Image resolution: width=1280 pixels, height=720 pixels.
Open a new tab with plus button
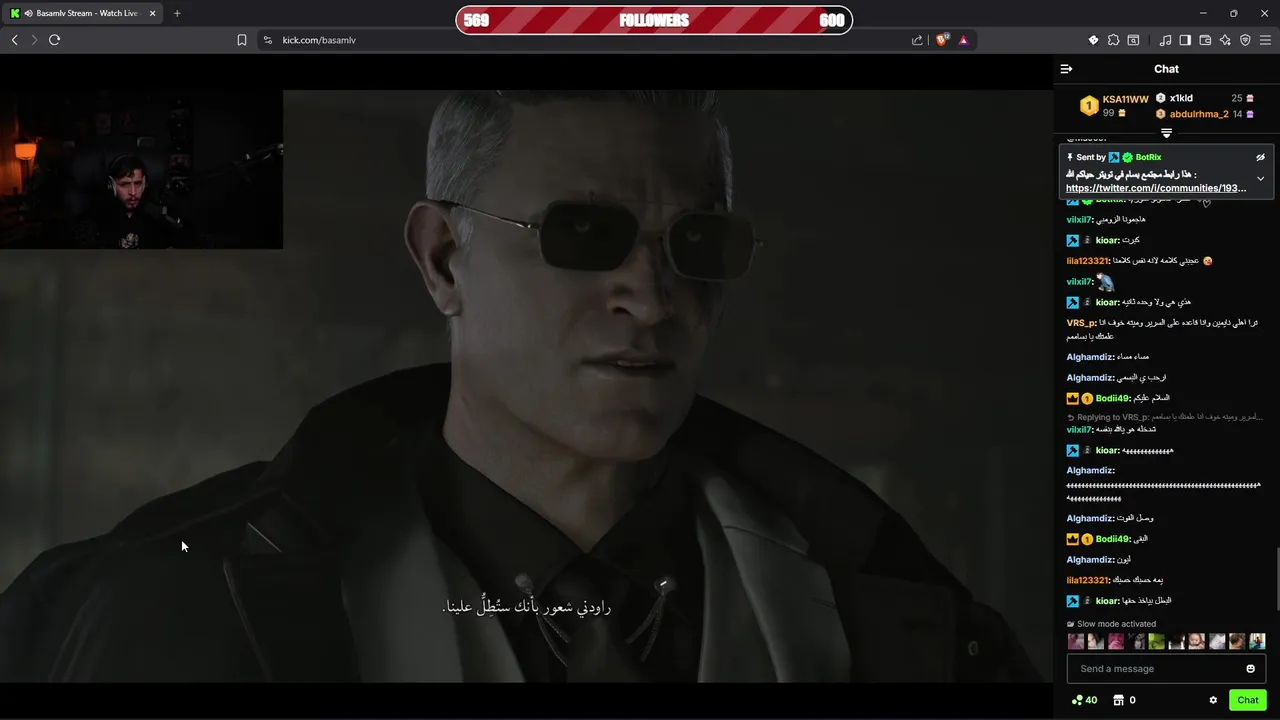(177, 13)
